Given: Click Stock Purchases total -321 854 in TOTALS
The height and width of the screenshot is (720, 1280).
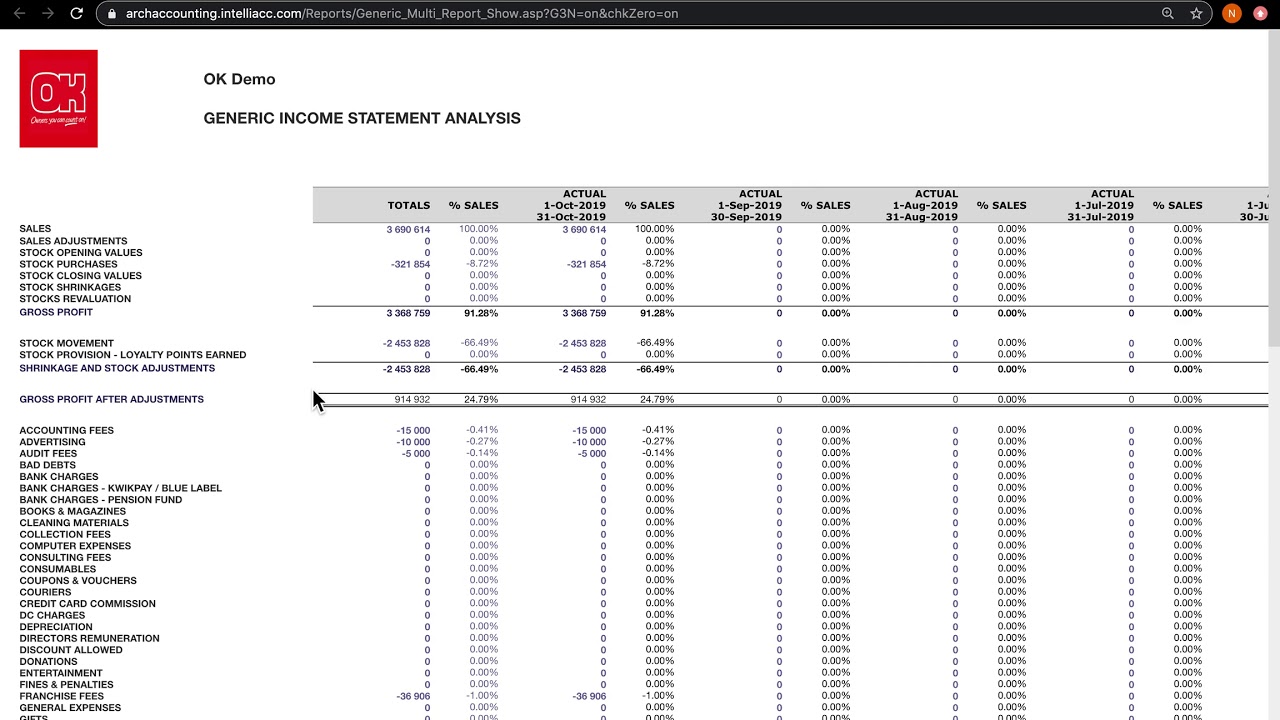Looking at the screenshot, I should (x=410, y=264).
